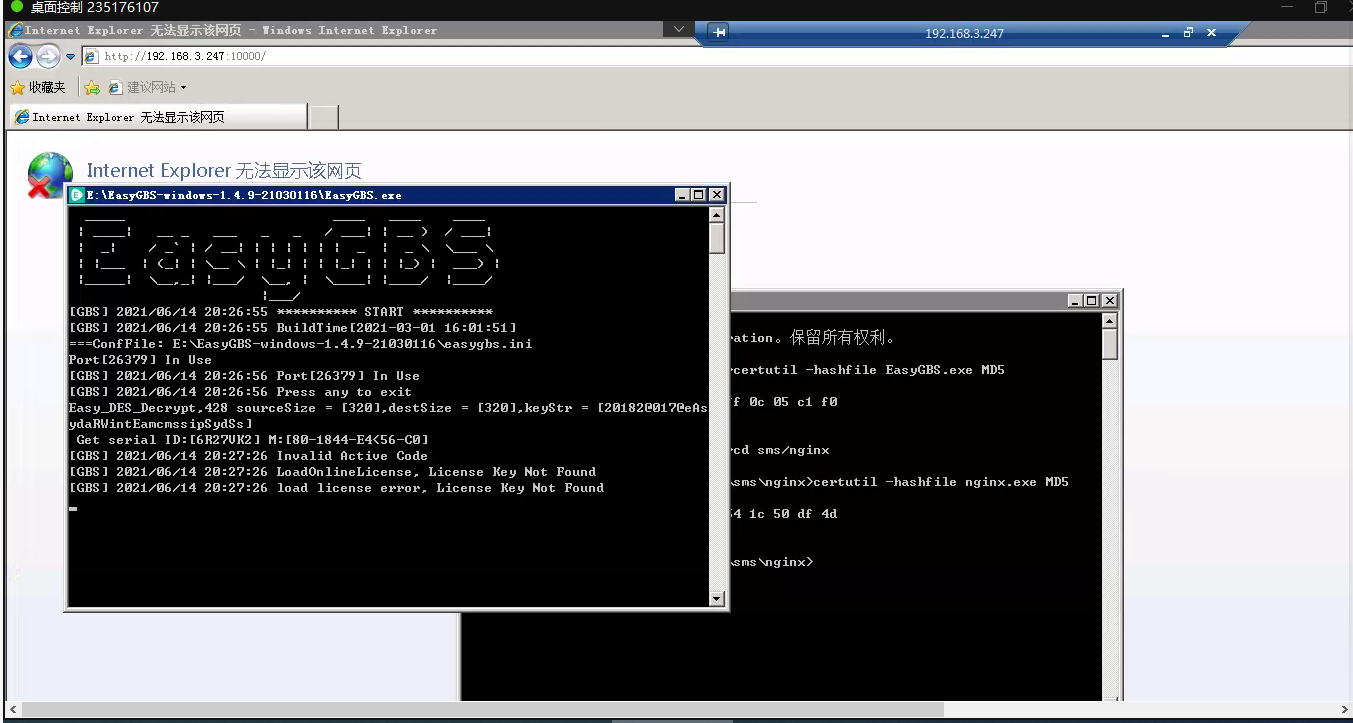Viewport: 1353px width, 723px height.
Task: Click the Internet Explorer title bar logo
Action: coord(16,30)
